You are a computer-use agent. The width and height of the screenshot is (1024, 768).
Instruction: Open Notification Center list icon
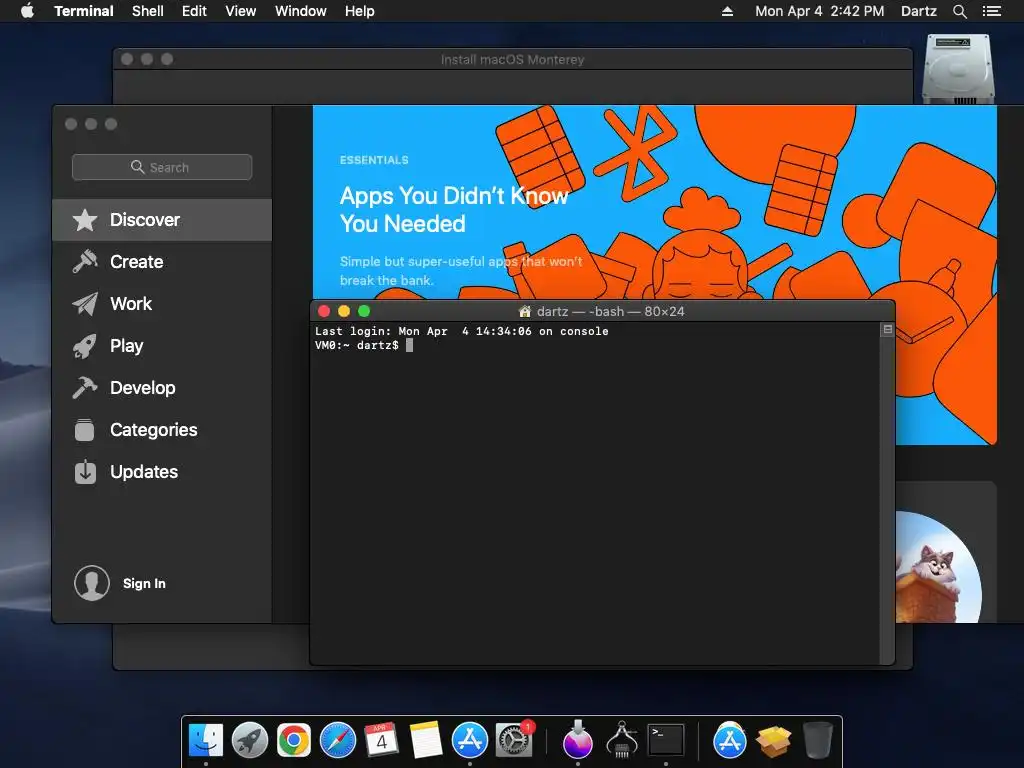click(991, 11)
